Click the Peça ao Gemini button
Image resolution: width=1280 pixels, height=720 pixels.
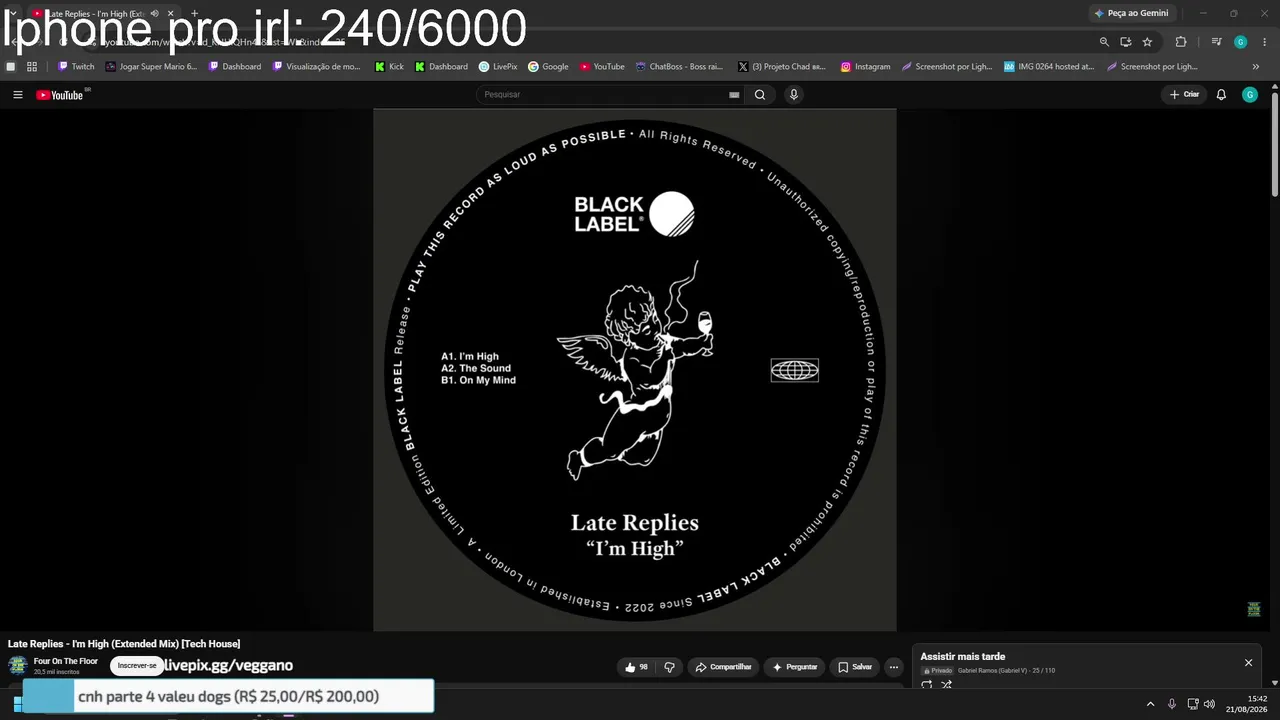tap(1131, 14)
